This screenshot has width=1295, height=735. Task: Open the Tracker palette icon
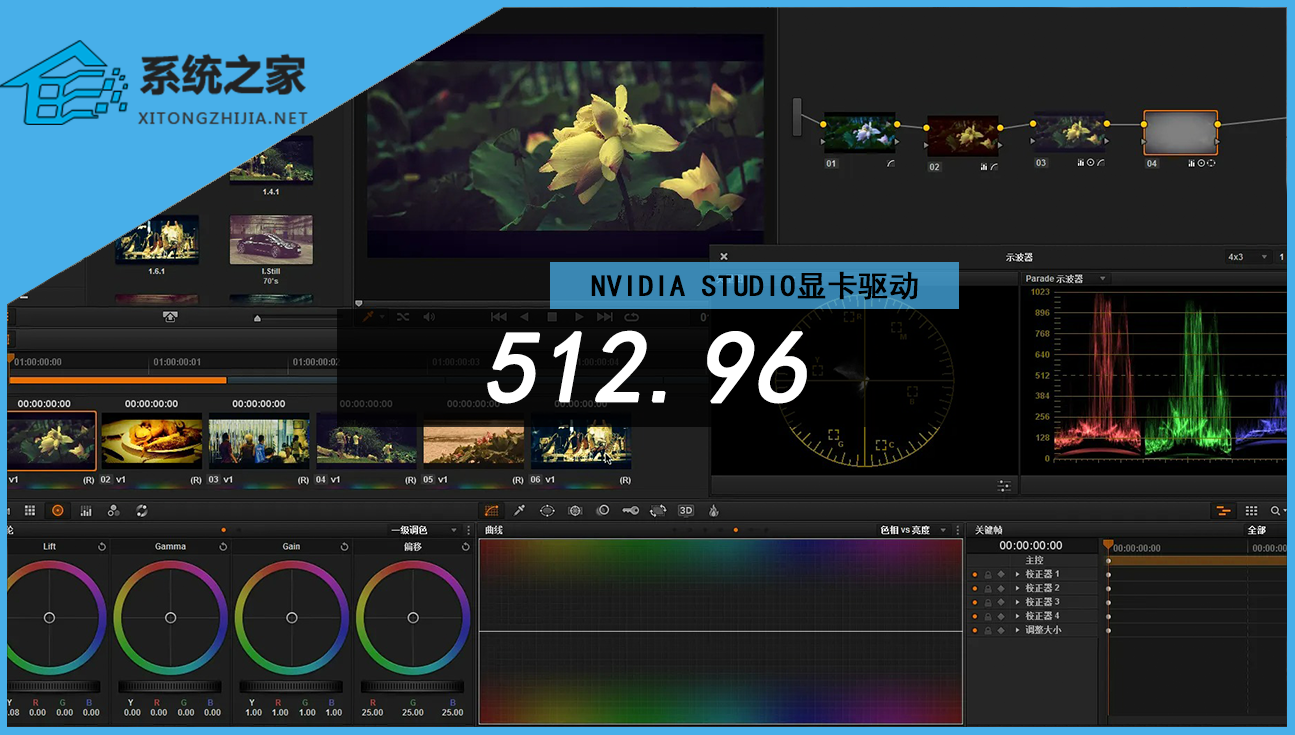575,510
